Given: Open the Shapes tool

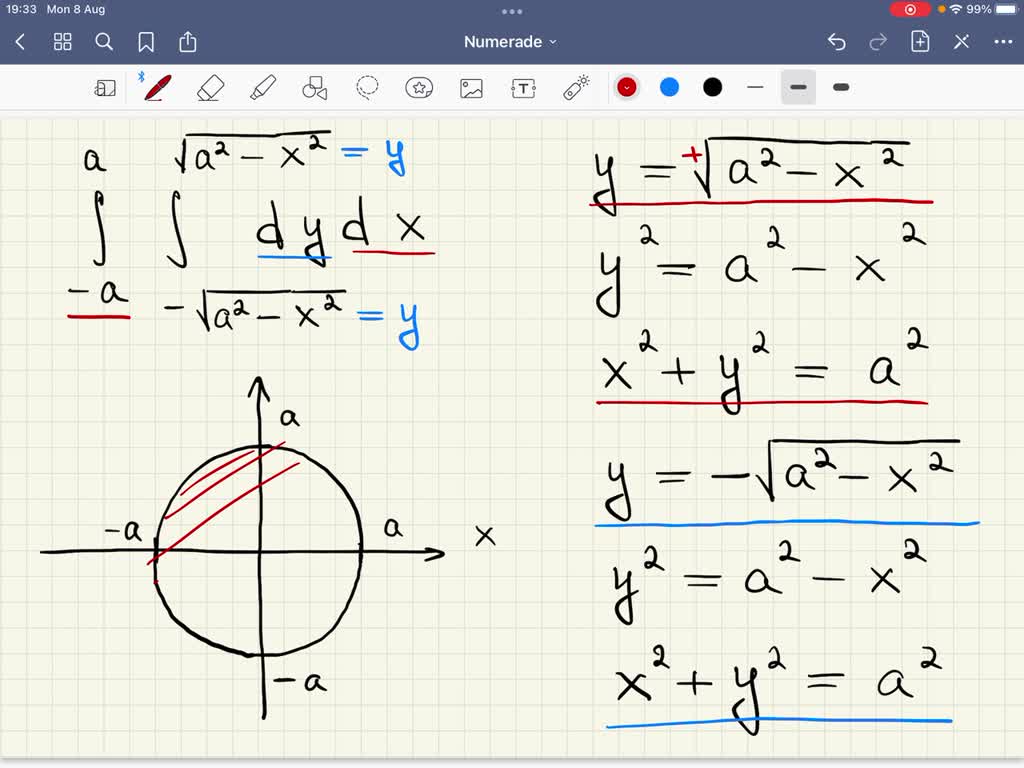Looking at the screenshot, I should (314, 87).
